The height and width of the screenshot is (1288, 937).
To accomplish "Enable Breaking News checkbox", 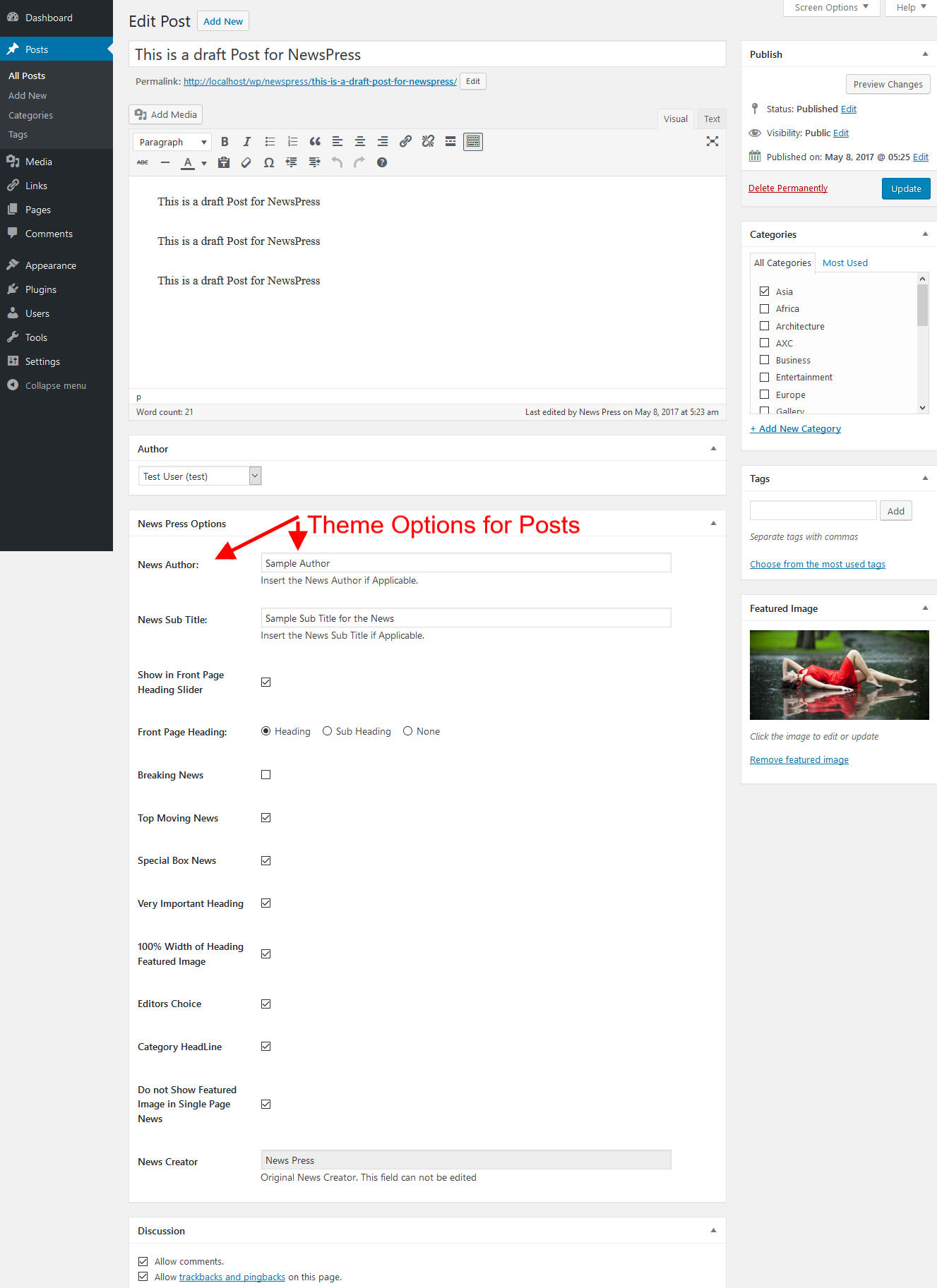I will 266,775.
